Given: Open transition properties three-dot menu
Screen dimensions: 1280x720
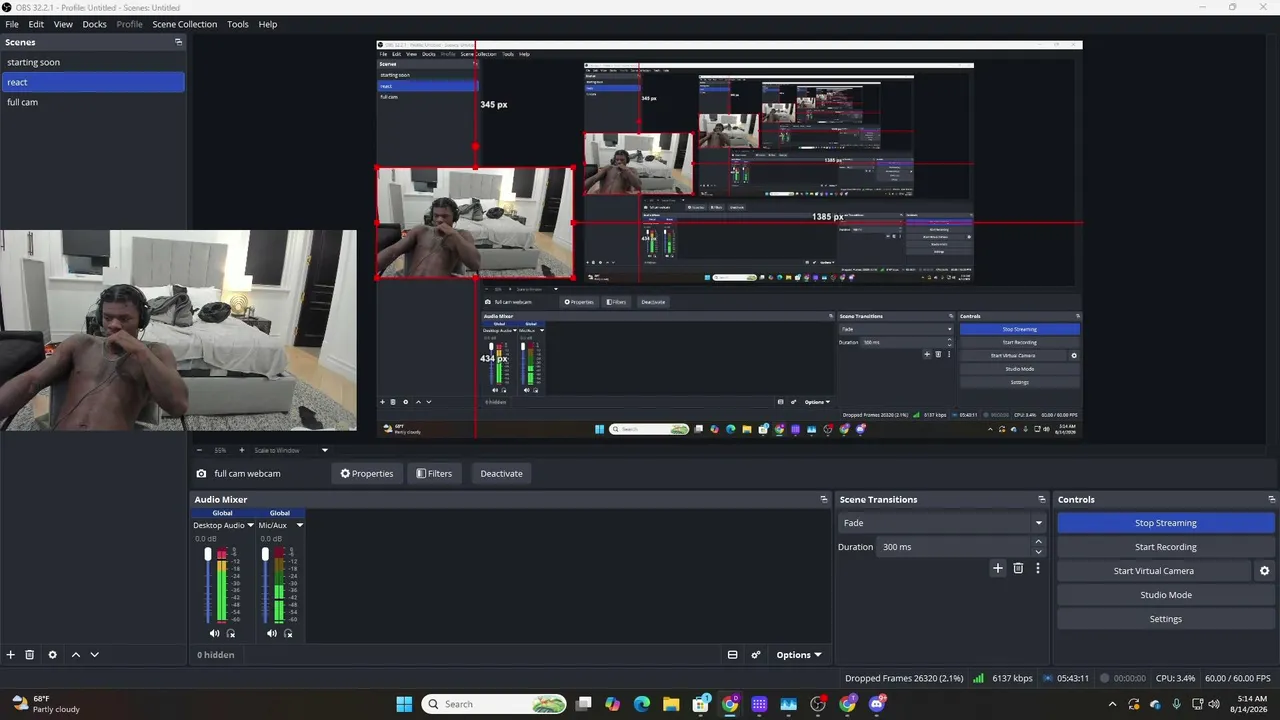Looking at the screenshot, I should [x=1037, y=568].
